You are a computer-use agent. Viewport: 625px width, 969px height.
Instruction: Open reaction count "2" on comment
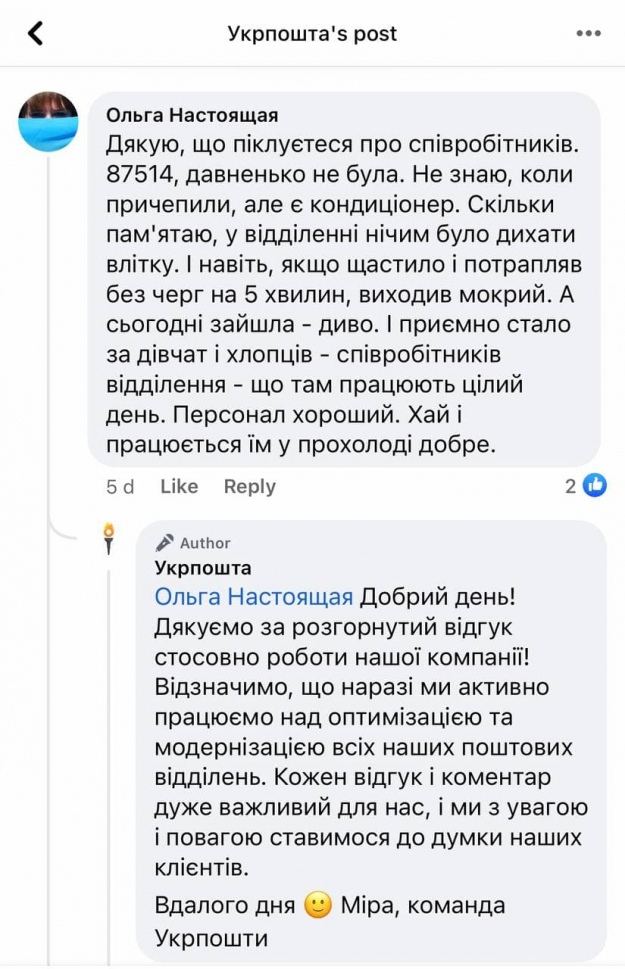coord(571,486)
